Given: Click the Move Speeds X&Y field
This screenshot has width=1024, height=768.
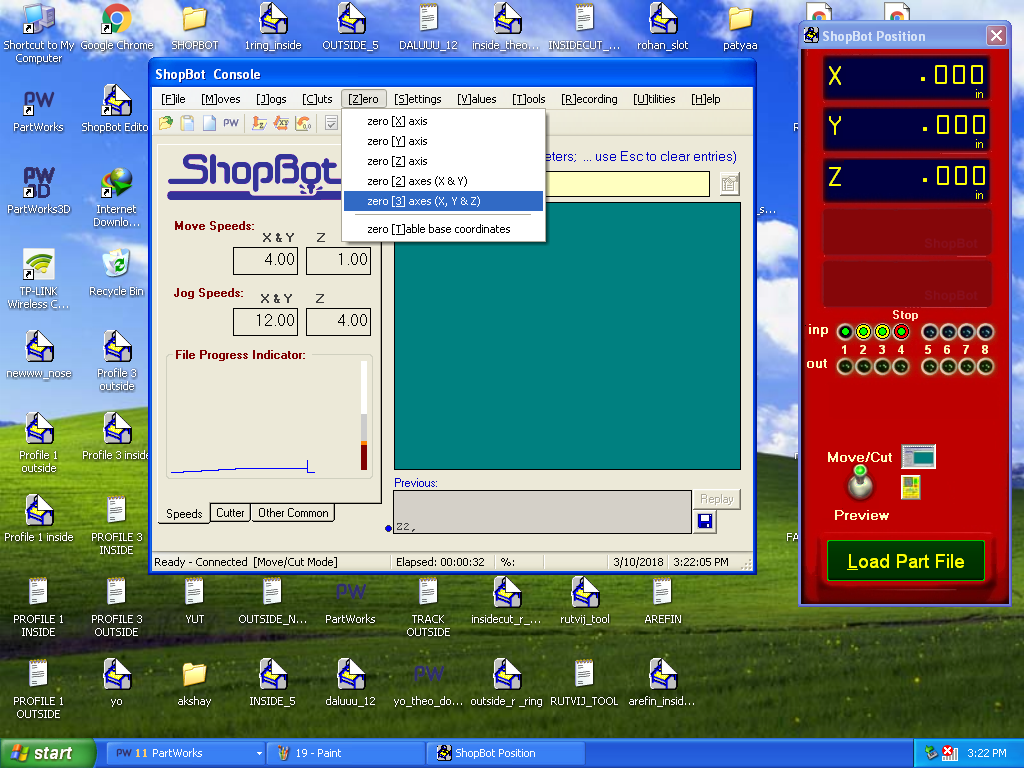Looking at the screenshot, I should tap(265, 261).
